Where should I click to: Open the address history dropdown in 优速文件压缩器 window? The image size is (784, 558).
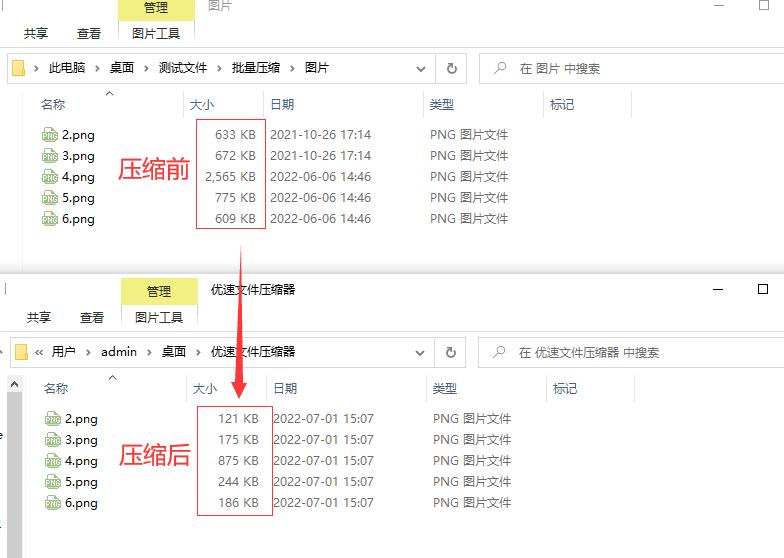click(420, 352)
